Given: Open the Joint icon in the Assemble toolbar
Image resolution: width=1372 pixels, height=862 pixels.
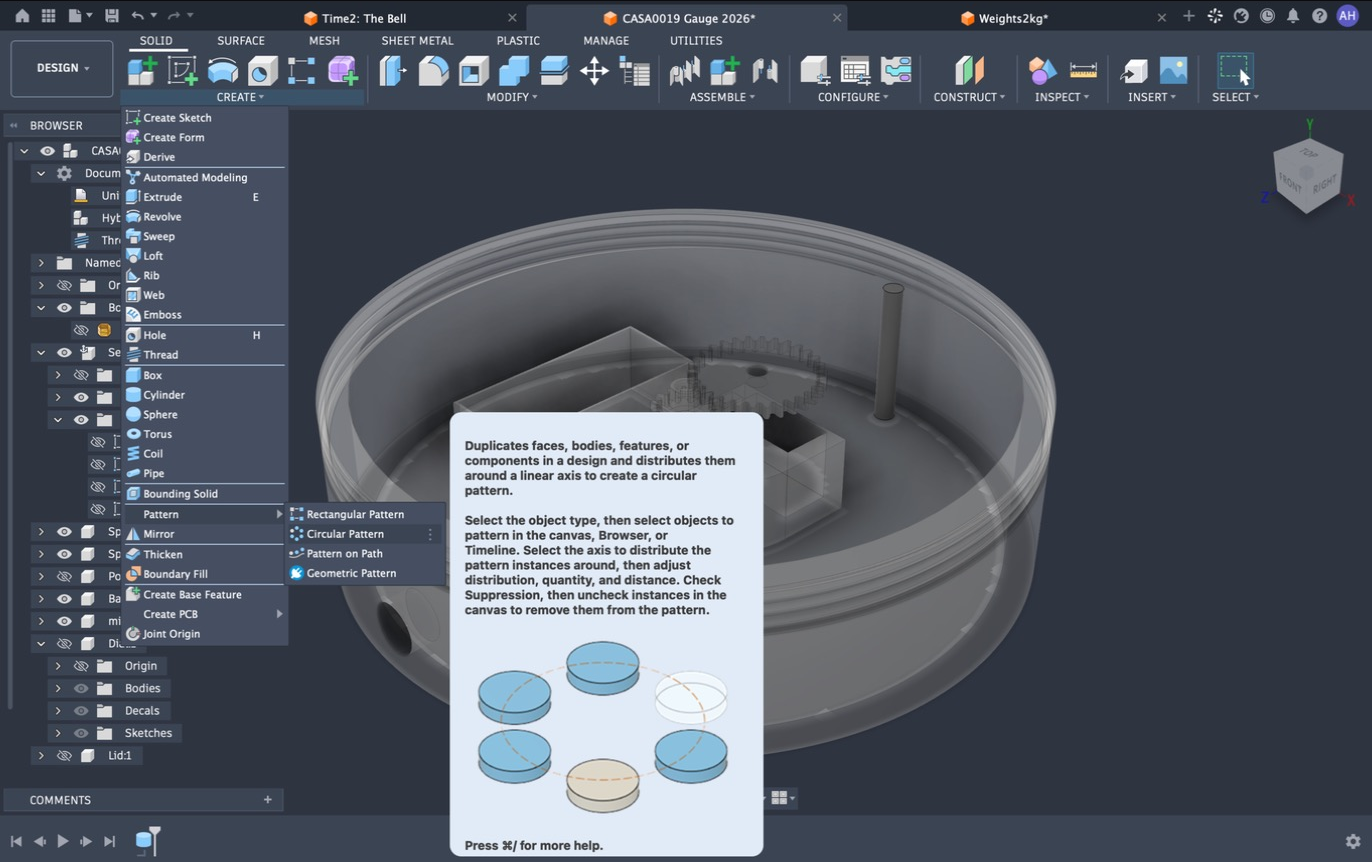Looking at the screenshot, I should (684, 70).
